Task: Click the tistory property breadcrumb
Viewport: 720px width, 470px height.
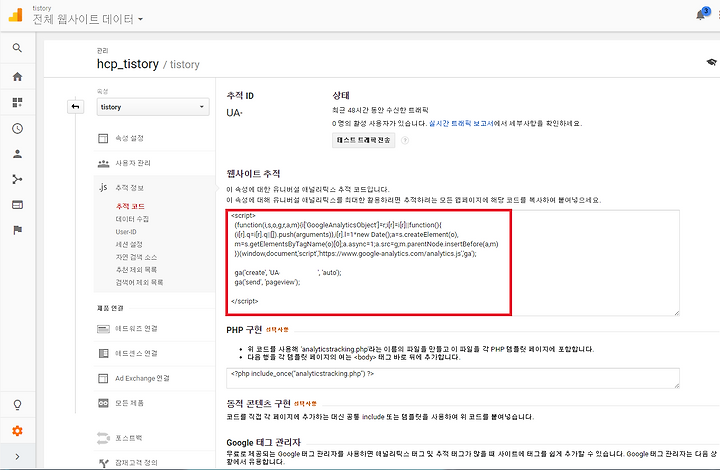Action: pyautogui.click(x=185, y=65)
